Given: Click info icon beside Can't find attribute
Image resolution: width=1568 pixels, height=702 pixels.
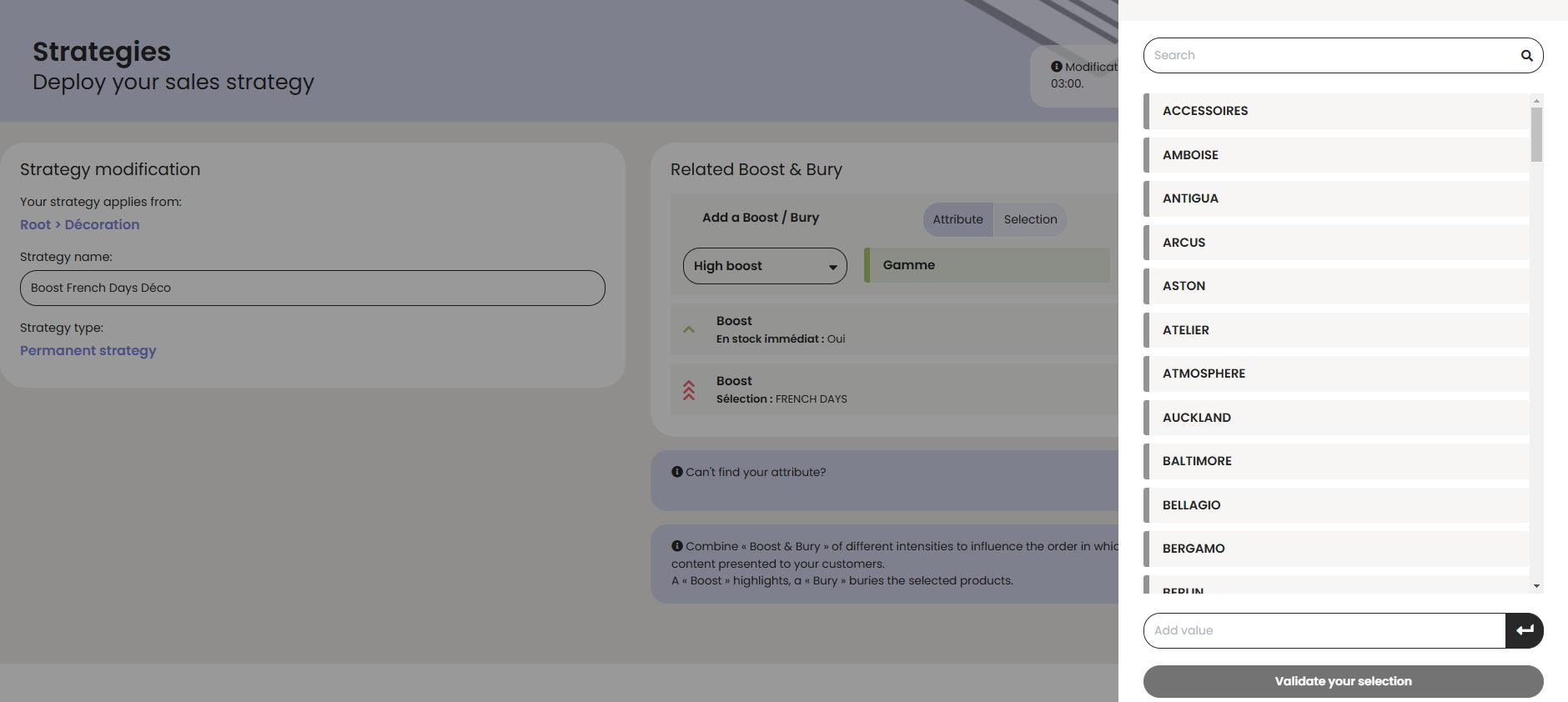Looking at the screenshot, I should click(677, 472).
